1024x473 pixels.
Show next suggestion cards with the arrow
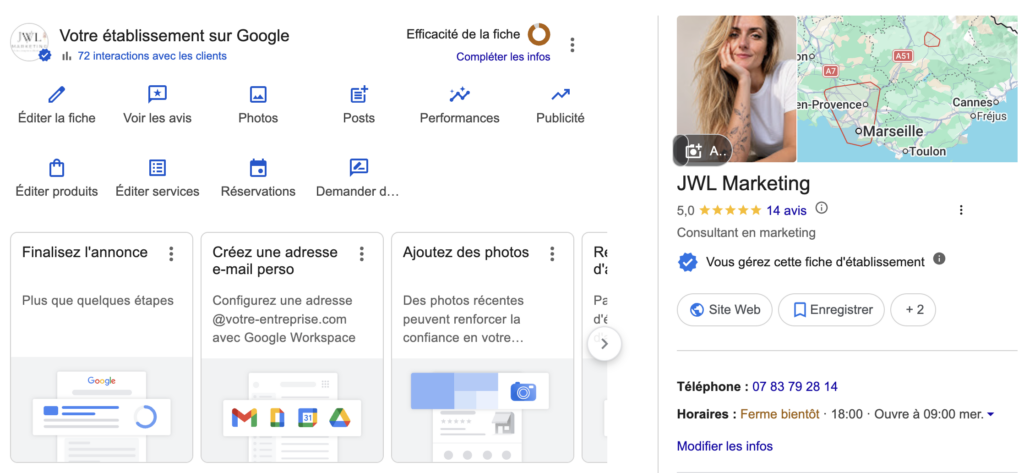[604, 344]
